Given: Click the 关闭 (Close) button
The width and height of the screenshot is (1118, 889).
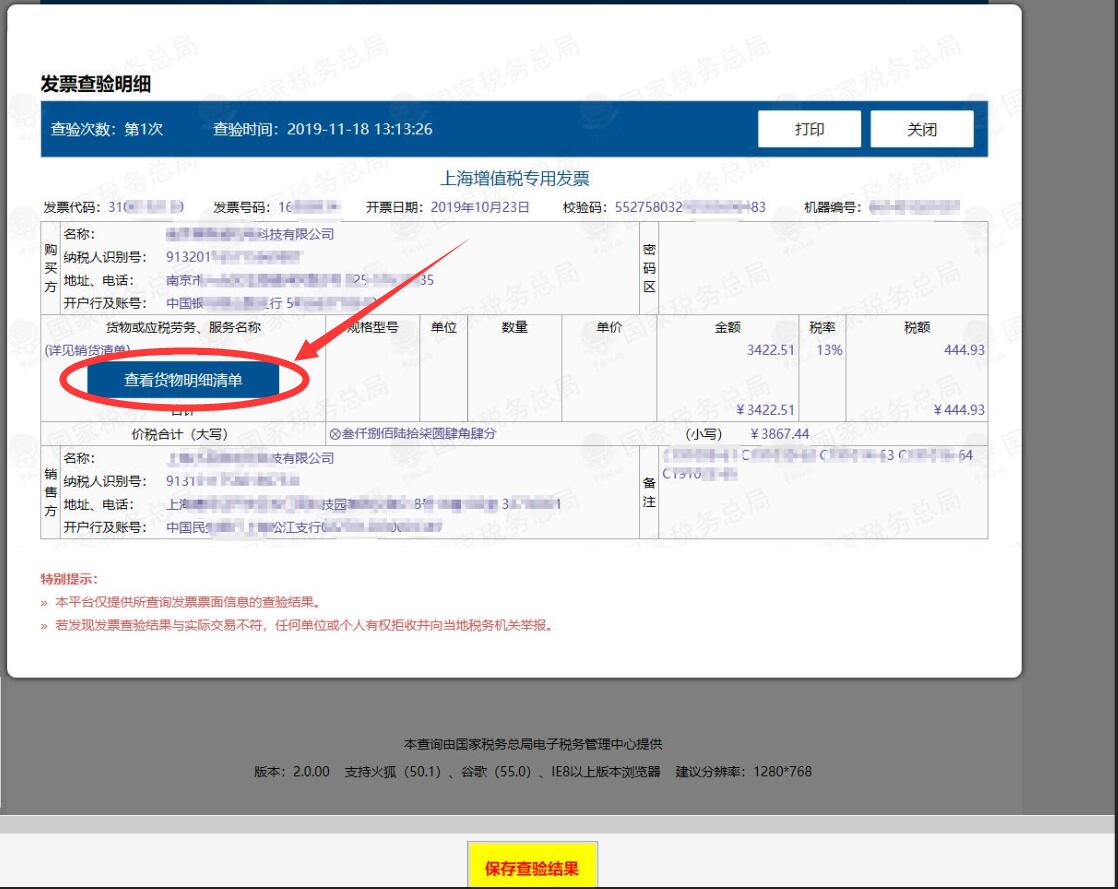Looking at the screenshot, I should [x=922, y=128].
